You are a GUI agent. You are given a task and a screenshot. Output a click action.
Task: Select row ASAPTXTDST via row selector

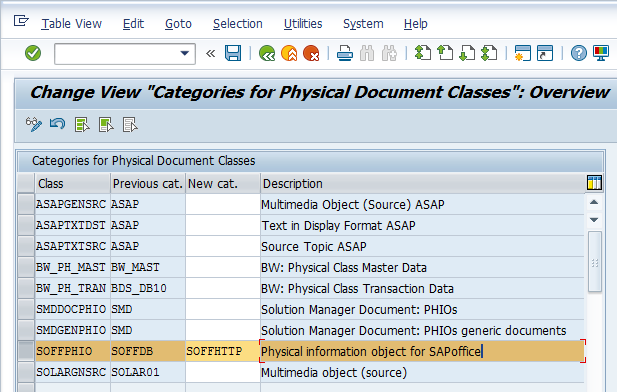click(26, 225)
